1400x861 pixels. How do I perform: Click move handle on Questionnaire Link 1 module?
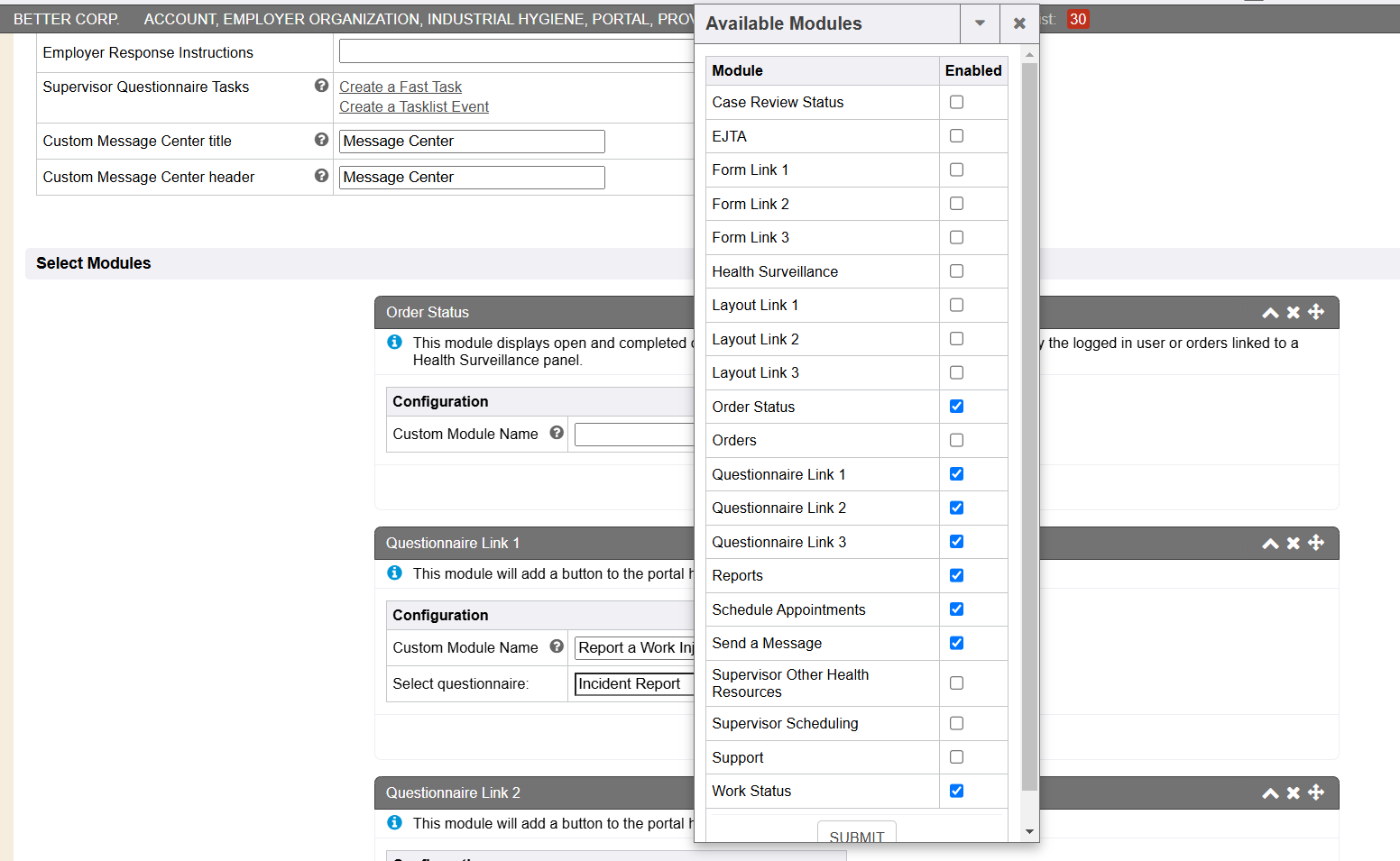[1316, 543]
